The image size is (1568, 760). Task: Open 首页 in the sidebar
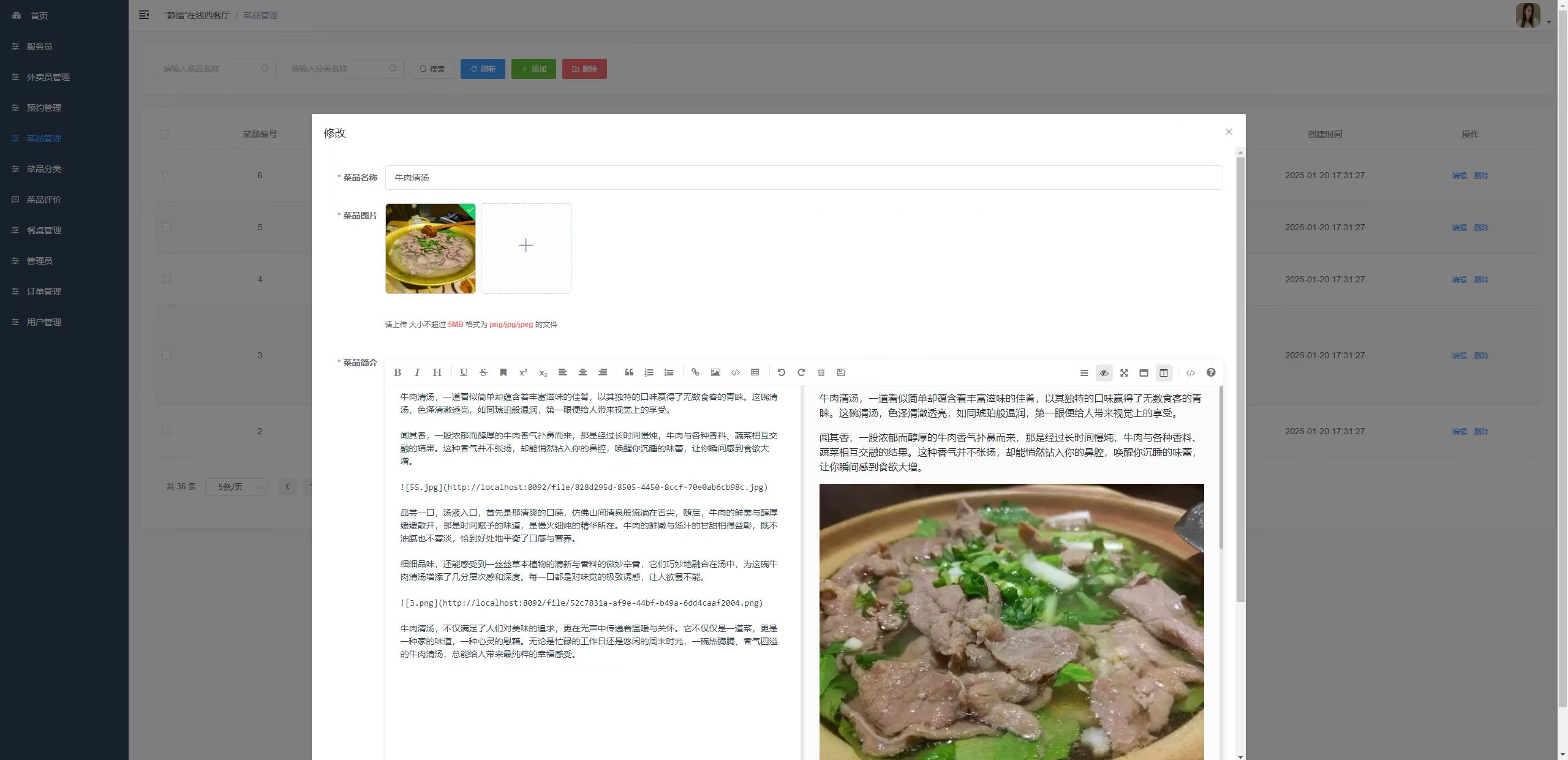[64, 15]
